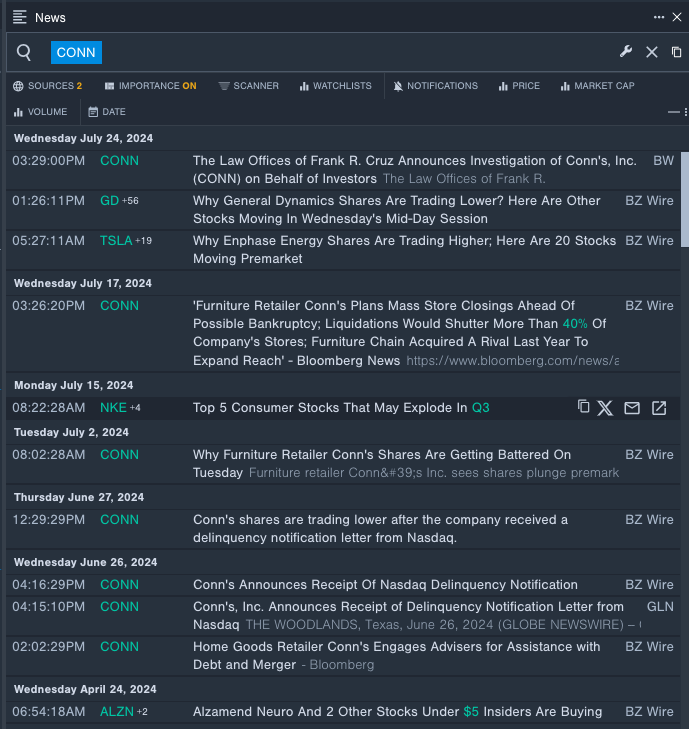Open the Watchlists filter
The height and width of the screenshot is (729, 689).
point(335,86)
